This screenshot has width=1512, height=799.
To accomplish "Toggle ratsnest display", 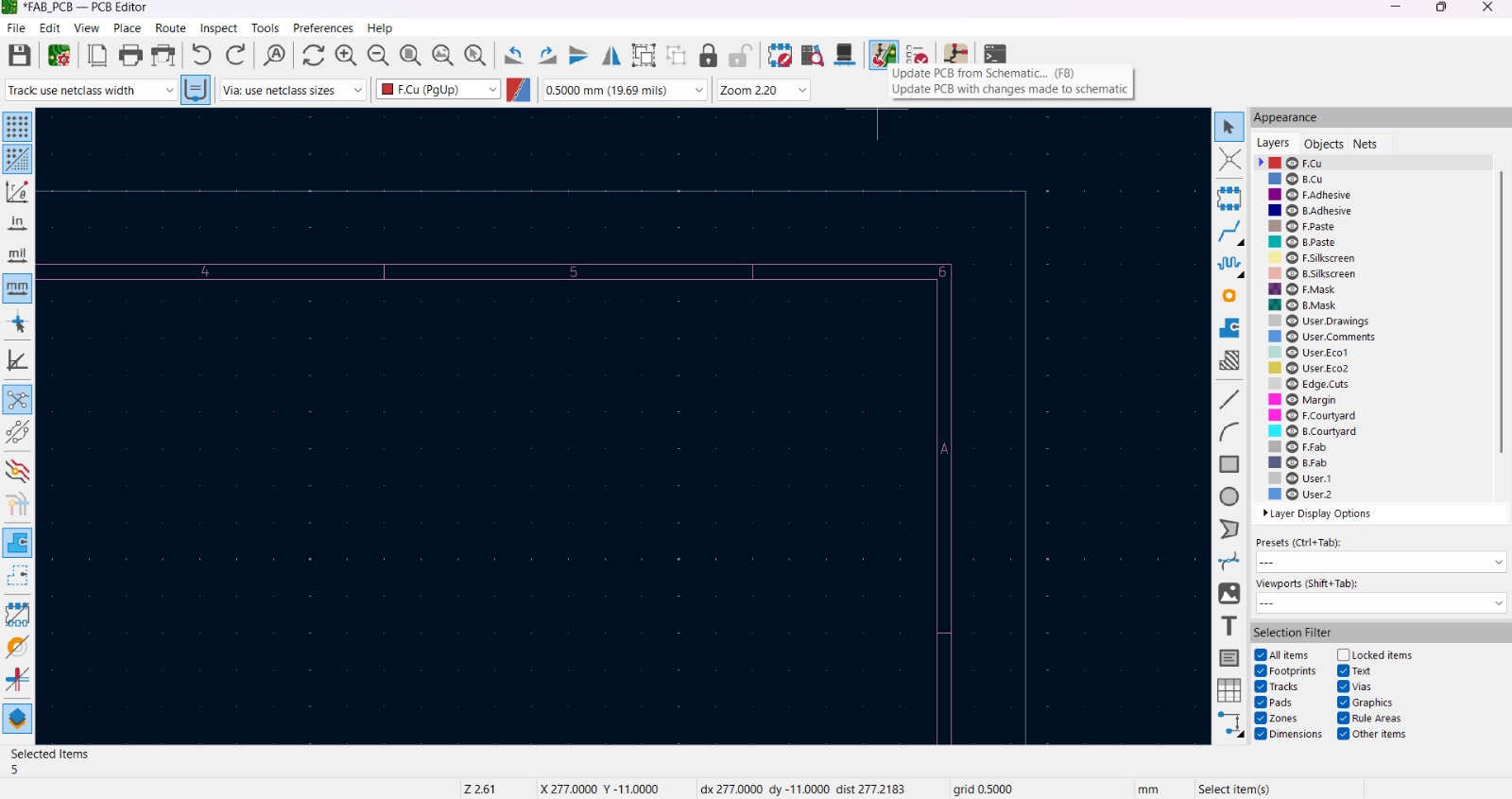I will pos(17,399).
